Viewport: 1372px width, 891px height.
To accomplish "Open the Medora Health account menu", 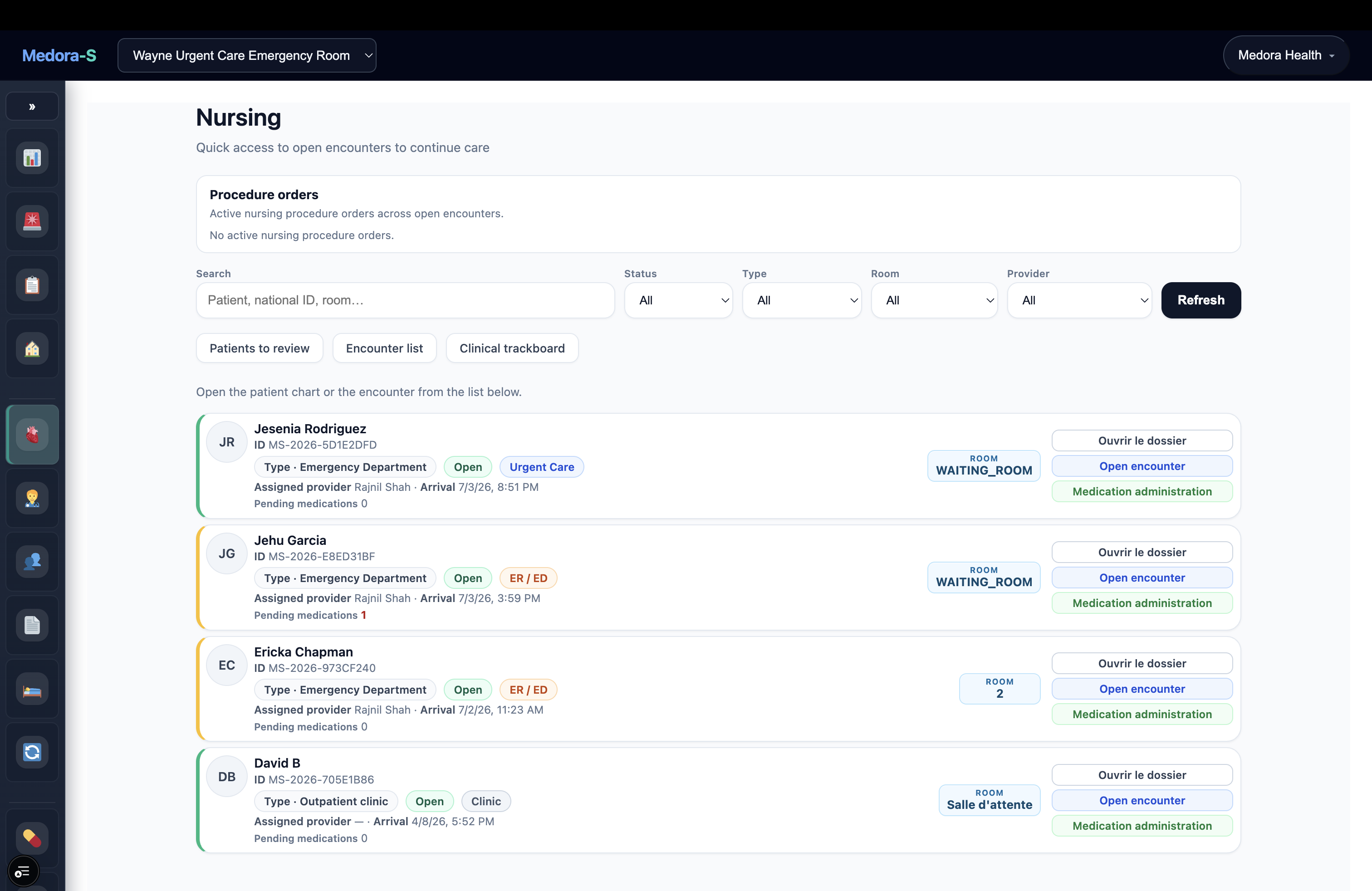I will coord(1285,55).
